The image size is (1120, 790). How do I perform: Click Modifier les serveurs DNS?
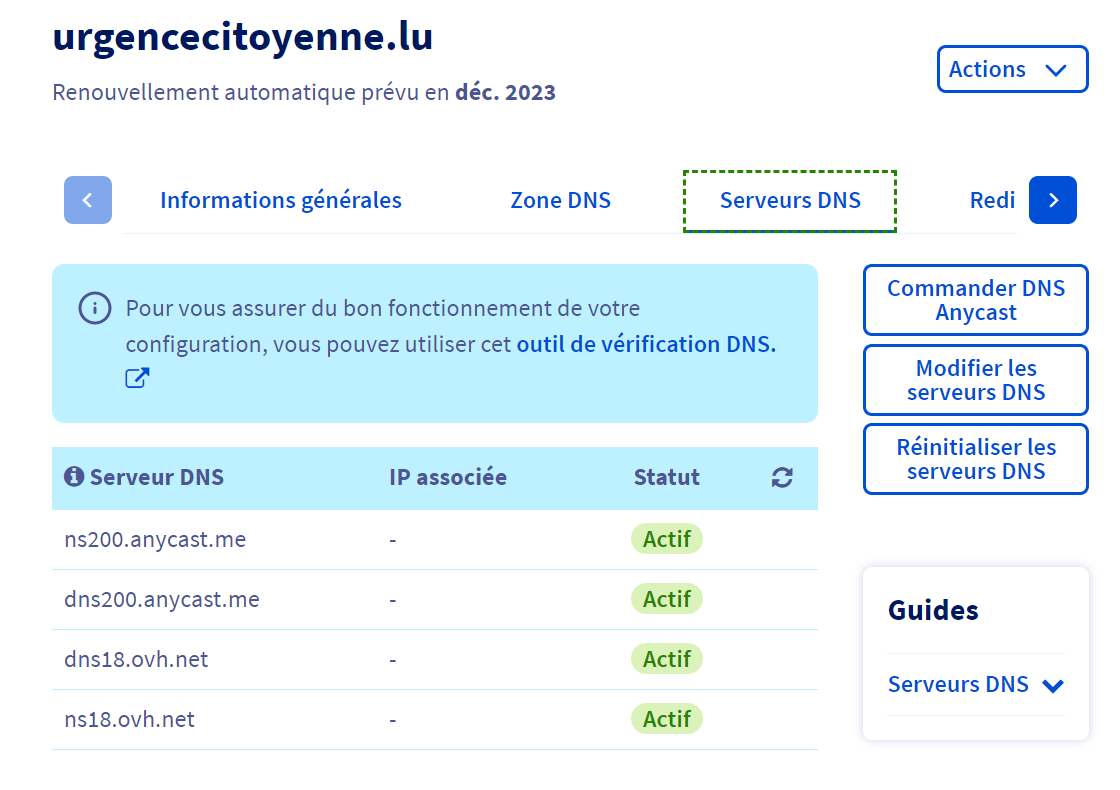point(975,380)
